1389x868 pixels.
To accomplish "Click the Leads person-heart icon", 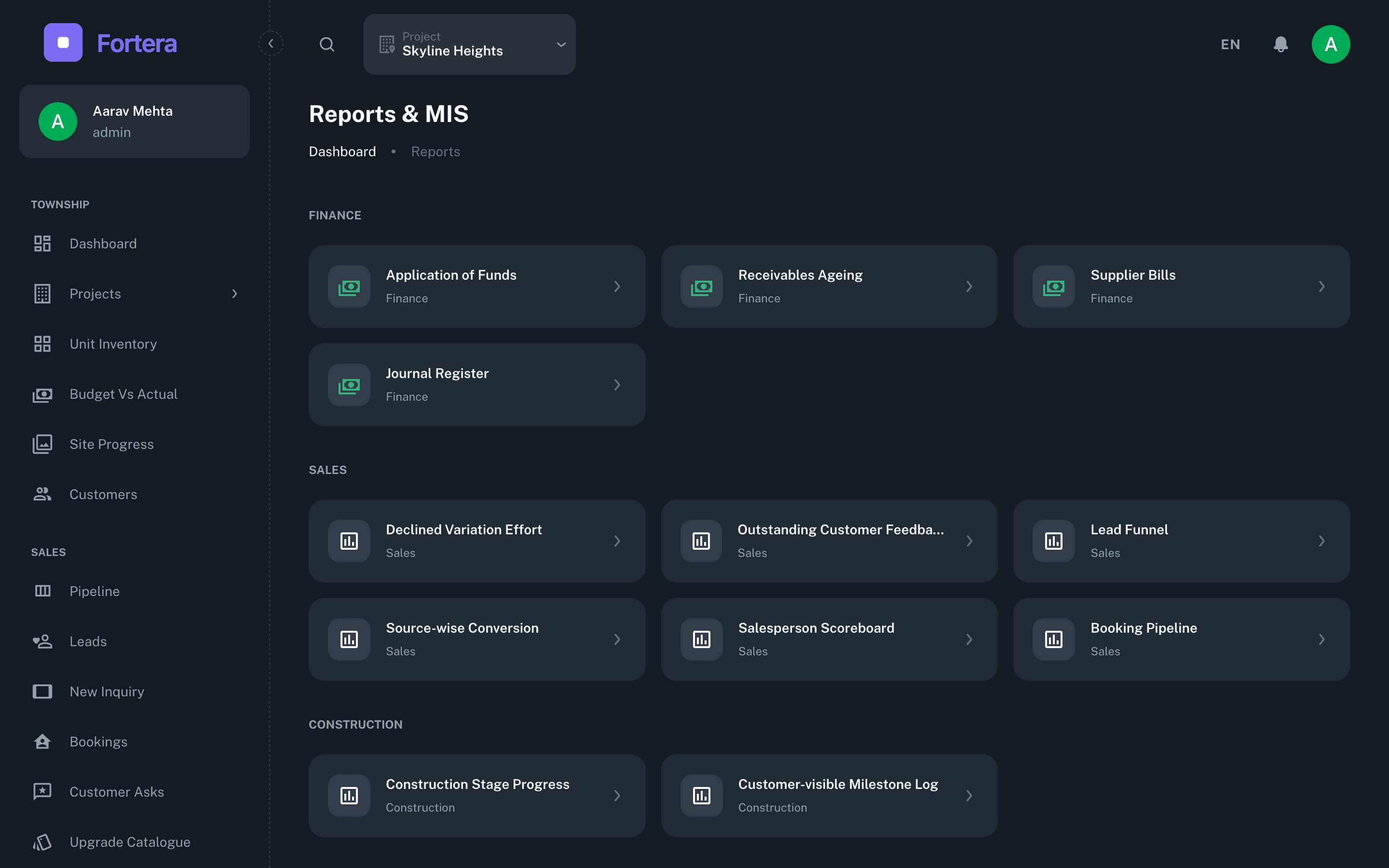I will point(42,641).
